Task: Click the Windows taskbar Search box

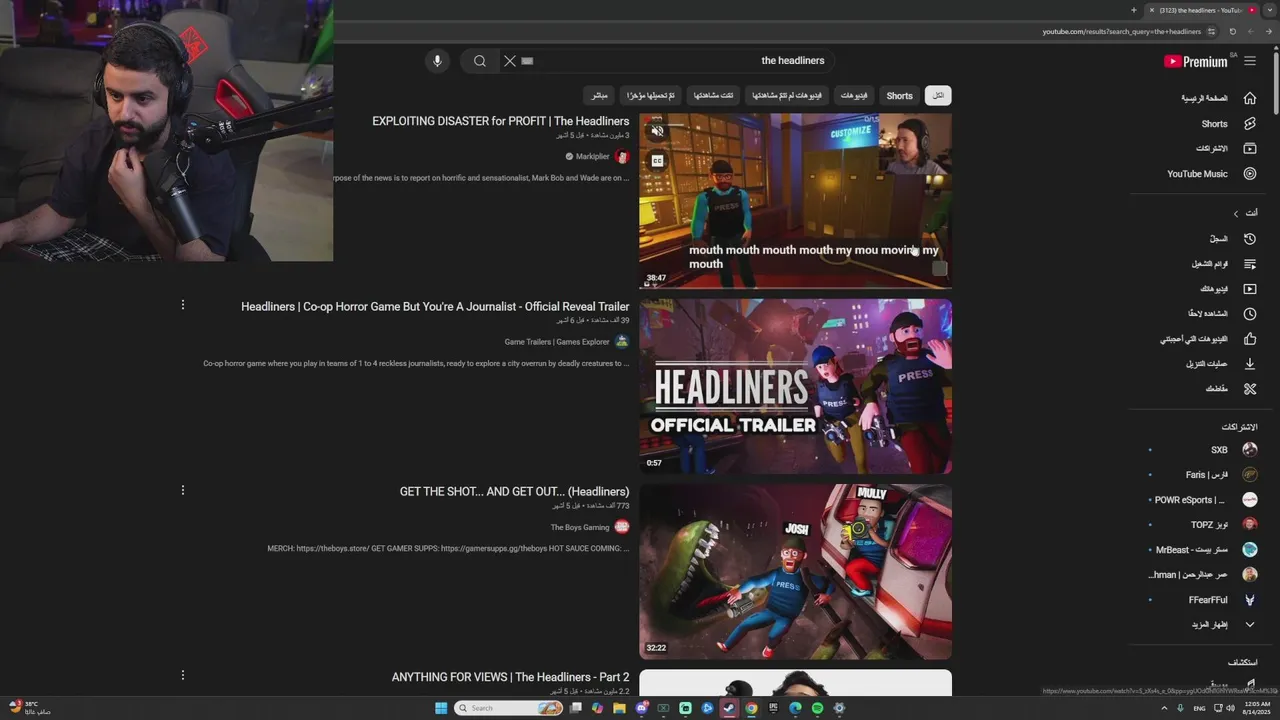Action: [509, 708]
